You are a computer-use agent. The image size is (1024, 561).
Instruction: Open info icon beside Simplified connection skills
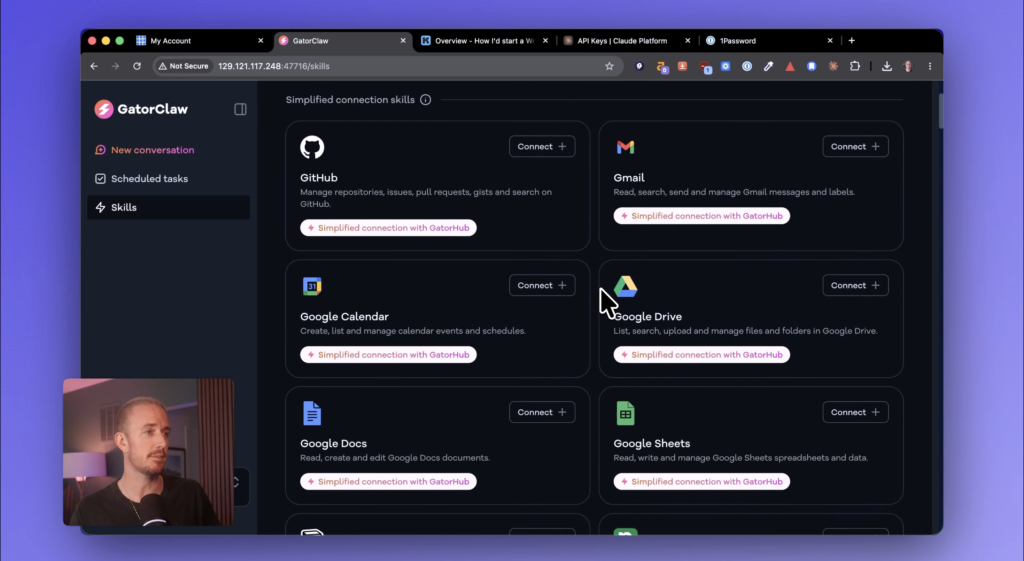426,100
